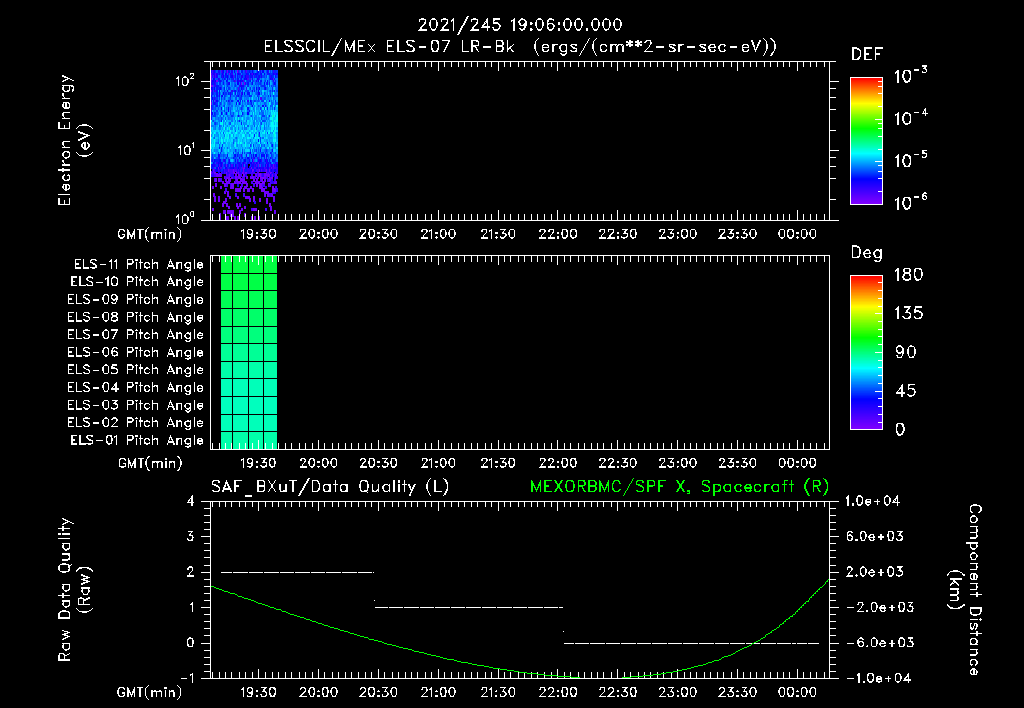
Task: Click the Raw Data Quality (Raw) axis label
Action: tap(74, 590)
